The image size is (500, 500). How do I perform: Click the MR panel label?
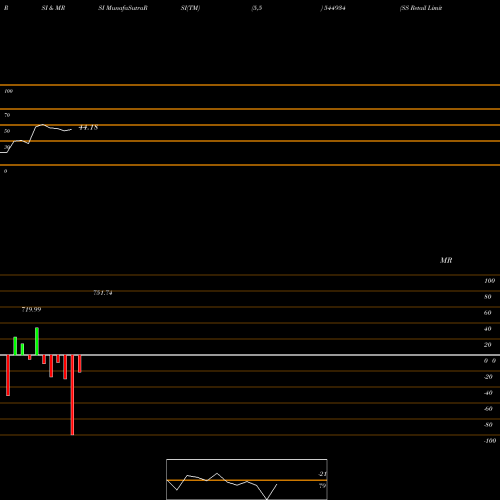point(446,260)
